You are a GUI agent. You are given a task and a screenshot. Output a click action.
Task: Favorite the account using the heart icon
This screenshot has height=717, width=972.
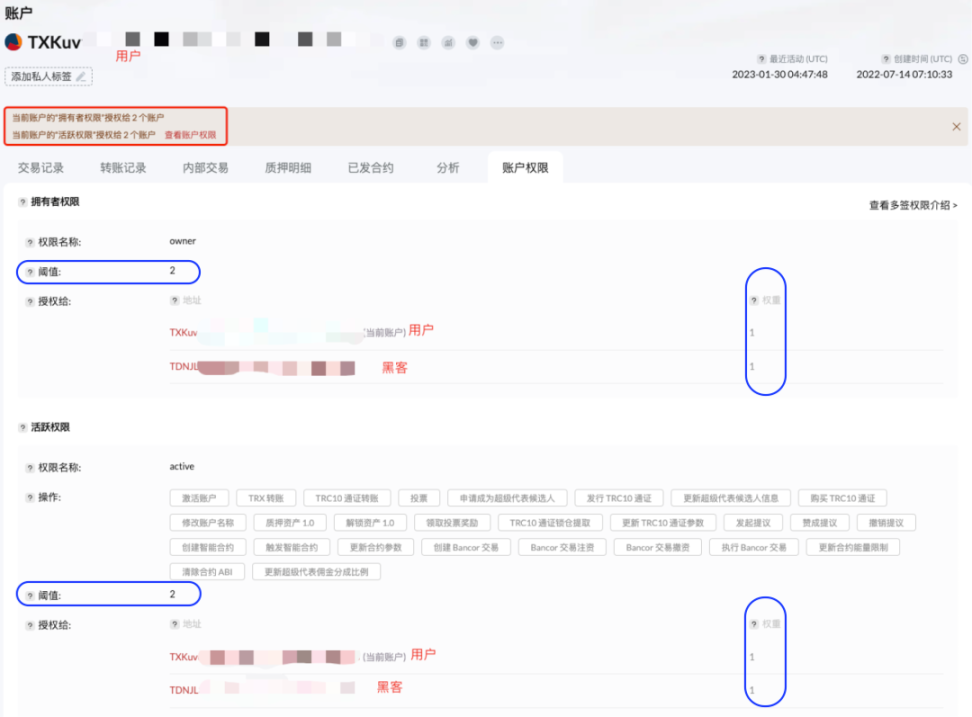click(474, 43)
